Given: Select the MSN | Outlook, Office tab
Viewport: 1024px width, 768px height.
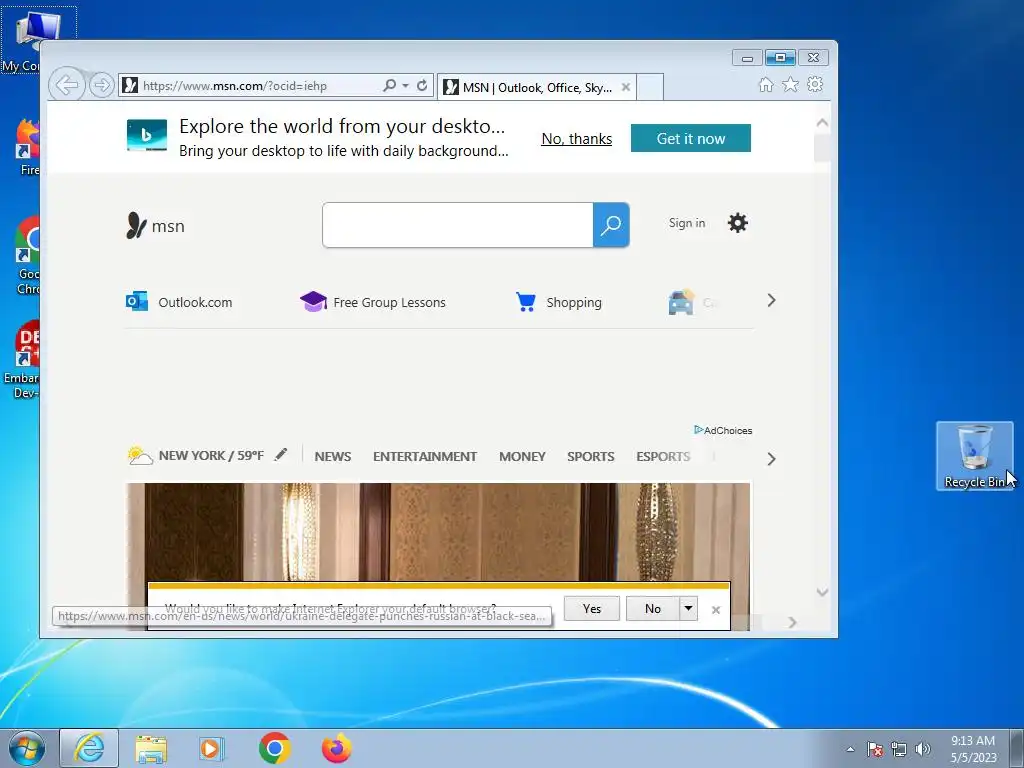Looking at the screenshot, I should click(536, 88).
